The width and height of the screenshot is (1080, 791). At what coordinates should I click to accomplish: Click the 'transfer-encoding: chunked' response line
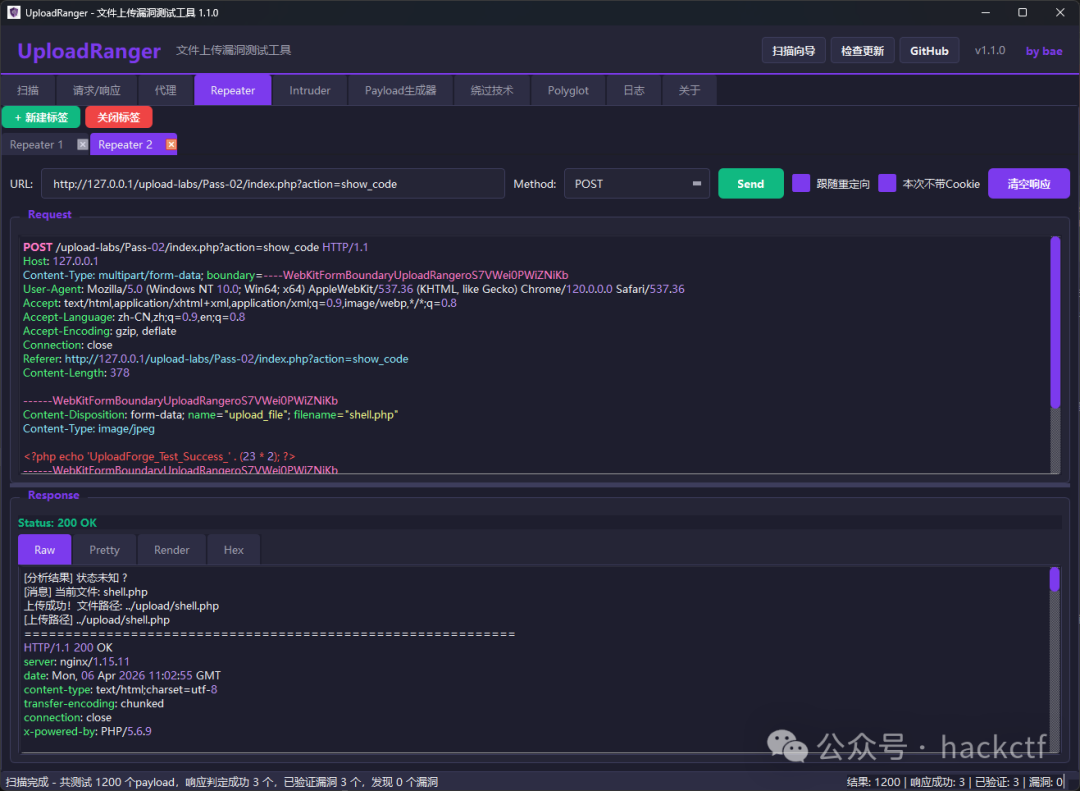[x=94, y=703]
